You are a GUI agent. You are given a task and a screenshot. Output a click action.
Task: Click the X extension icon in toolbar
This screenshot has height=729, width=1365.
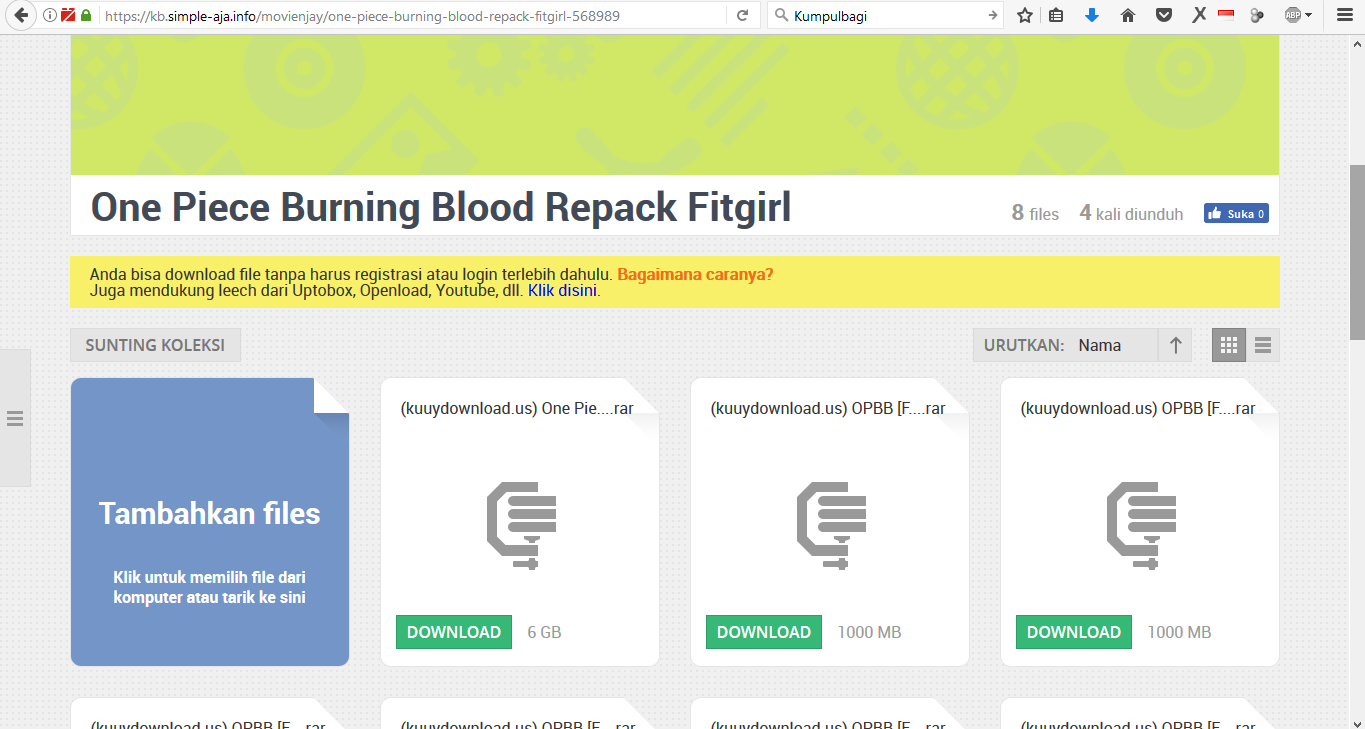1199,16
